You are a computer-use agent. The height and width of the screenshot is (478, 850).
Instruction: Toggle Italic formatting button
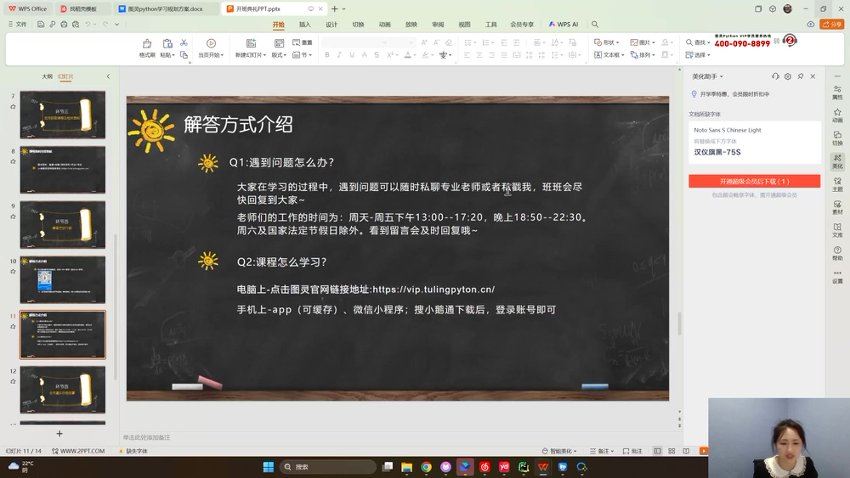coord(339,55)
